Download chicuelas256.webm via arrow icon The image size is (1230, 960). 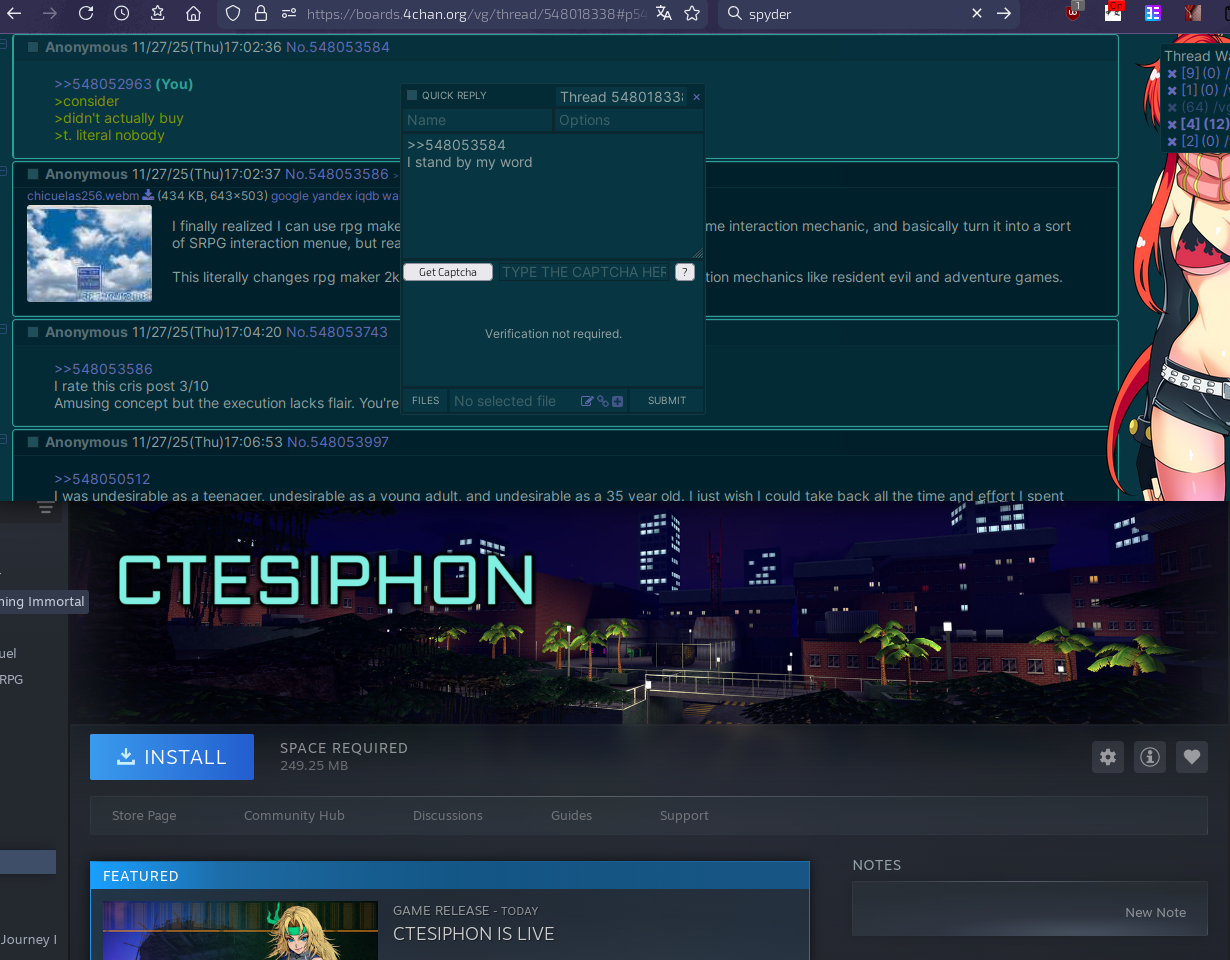[148, 195]
